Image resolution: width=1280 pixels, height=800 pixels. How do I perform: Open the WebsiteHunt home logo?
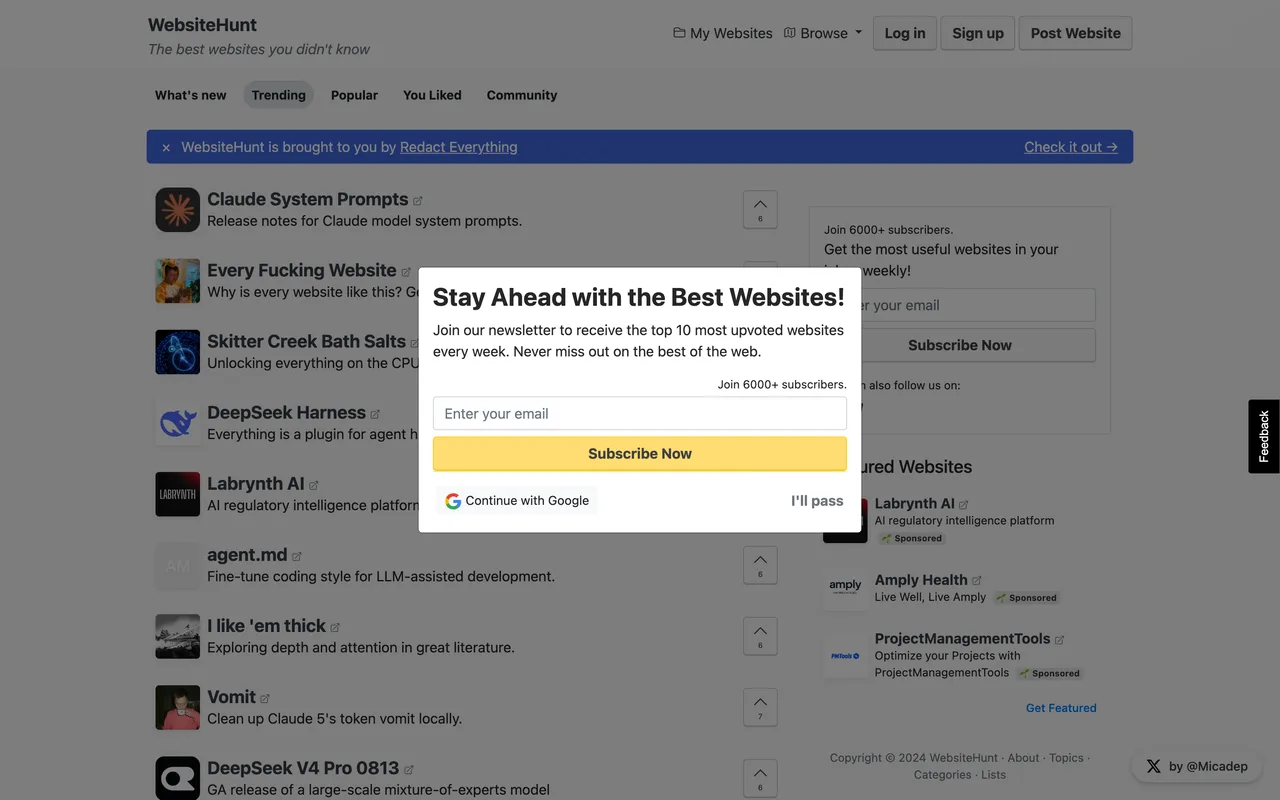coord(203,25)
